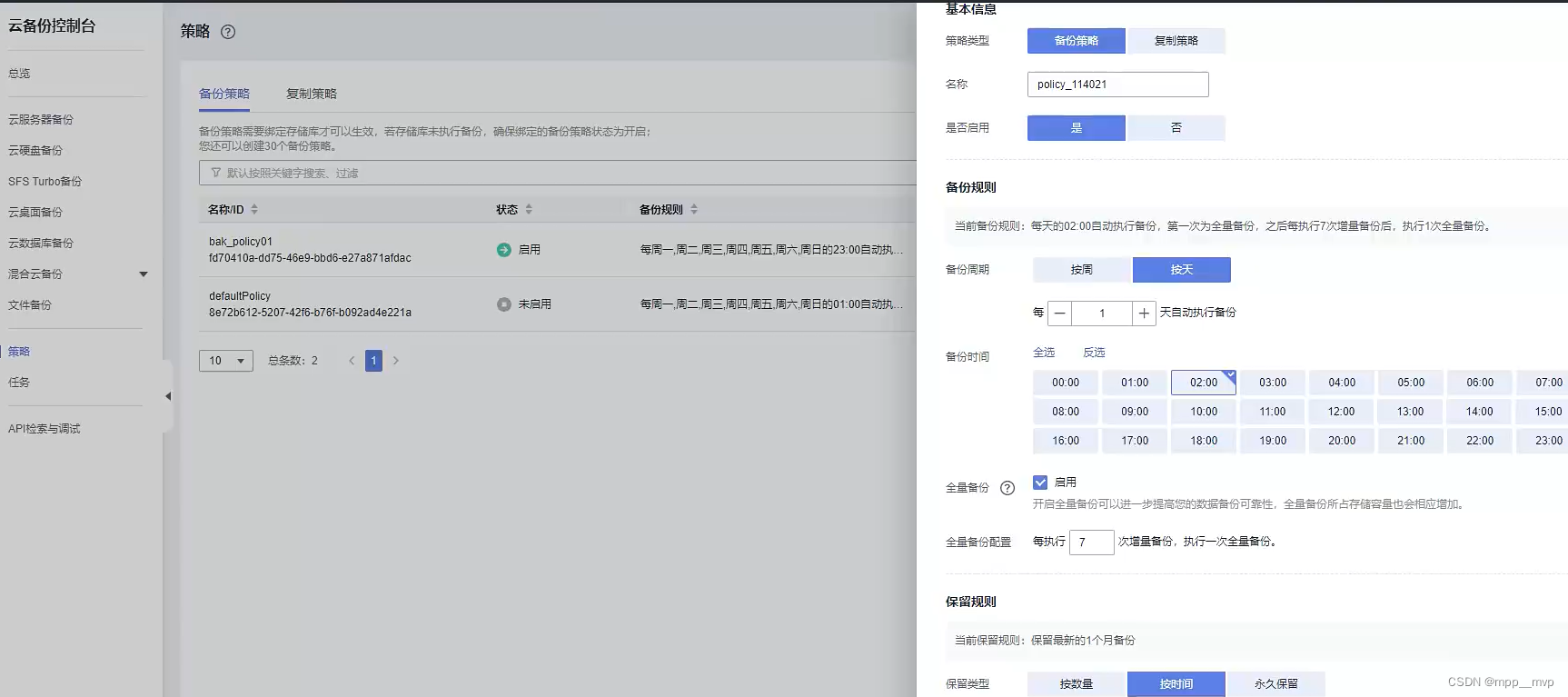This screenshot has width=1568, height=697.
Task: Set 是否启用 to 是
Action: click(1077, 128)
